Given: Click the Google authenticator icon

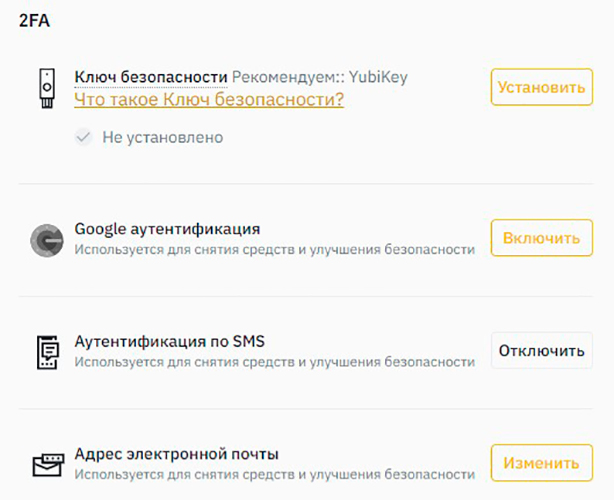Looking at the screenshot, I should point(47,240).
